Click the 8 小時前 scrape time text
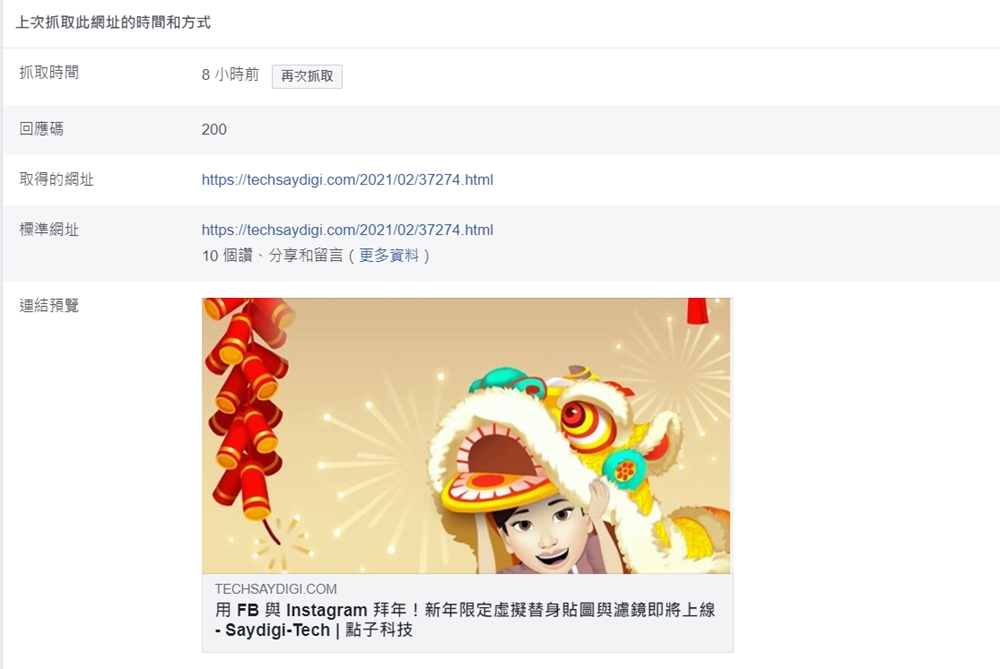The width and height of the screenshot is (1000, 669). (x=230, y=75)
